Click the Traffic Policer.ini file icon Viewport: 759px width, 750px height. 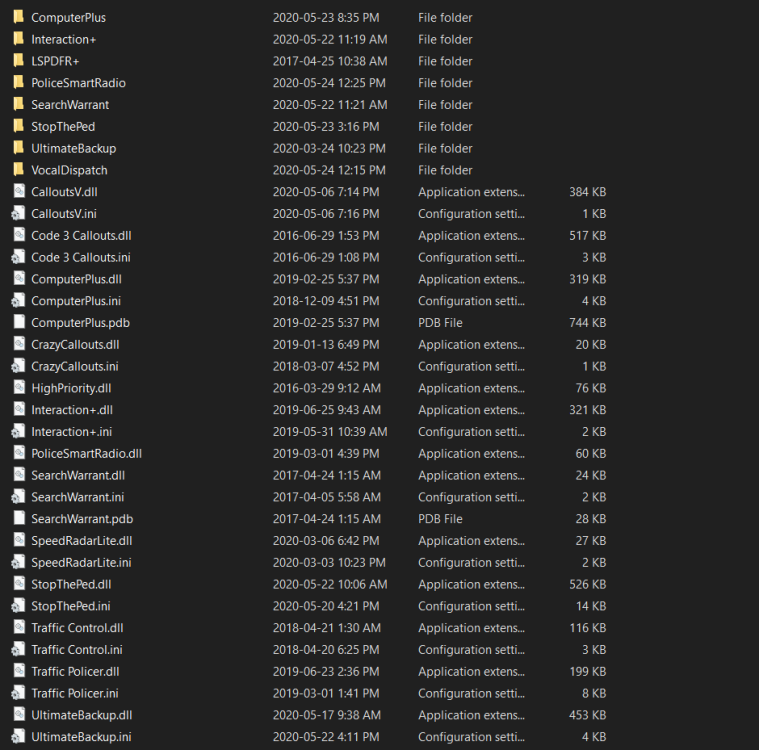point(18,693)
